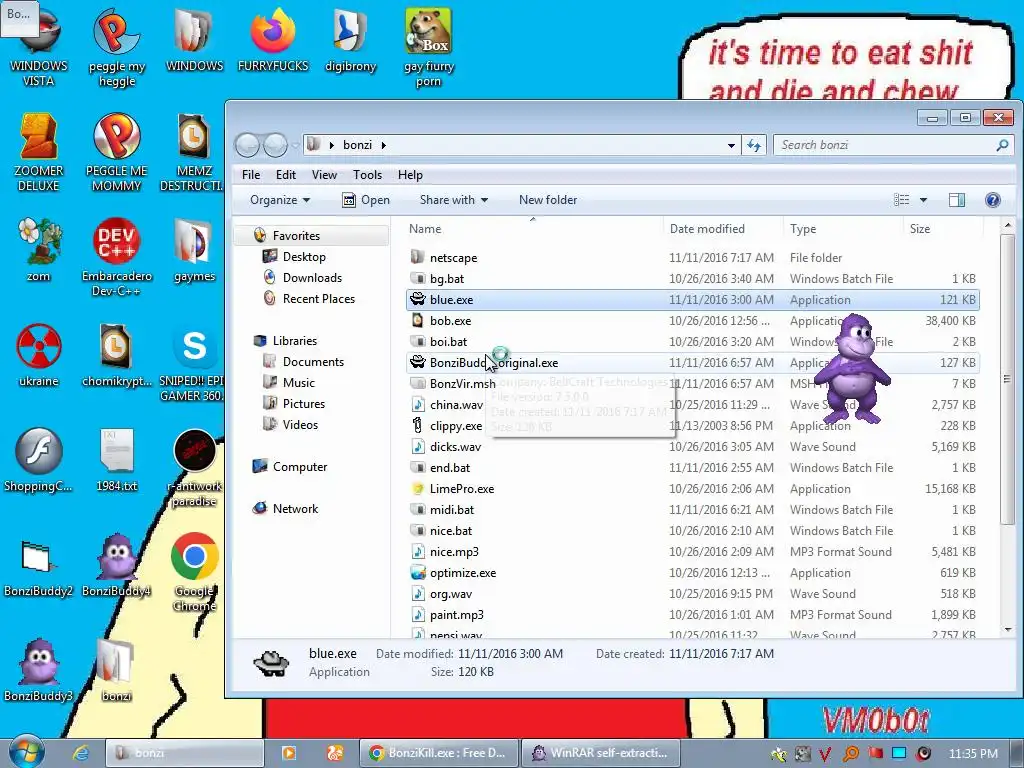
Task: Click the New folder button
Action: coord(548,200)
